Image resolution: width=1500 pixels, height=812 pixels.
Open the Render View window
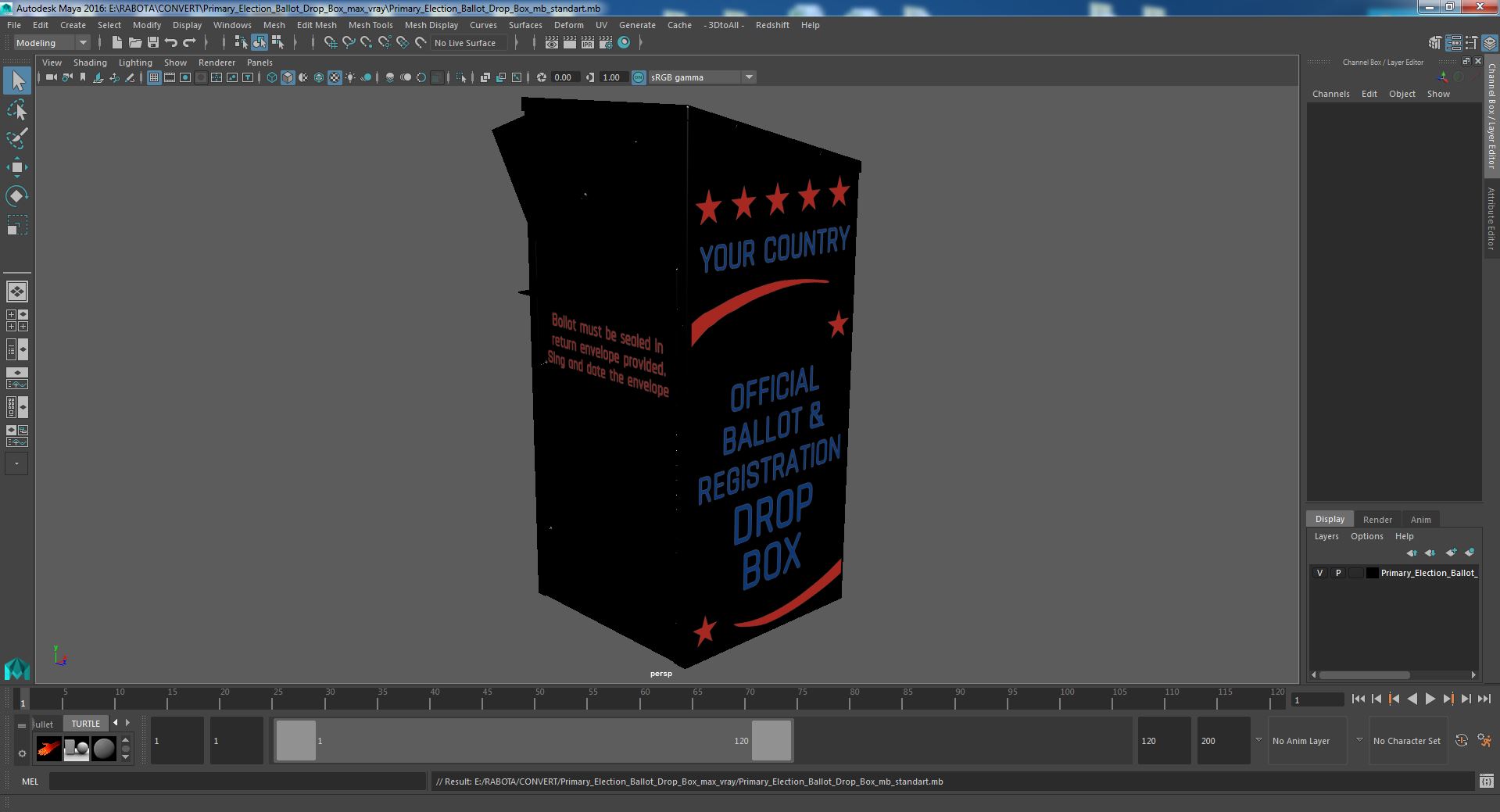coord(552,43)
